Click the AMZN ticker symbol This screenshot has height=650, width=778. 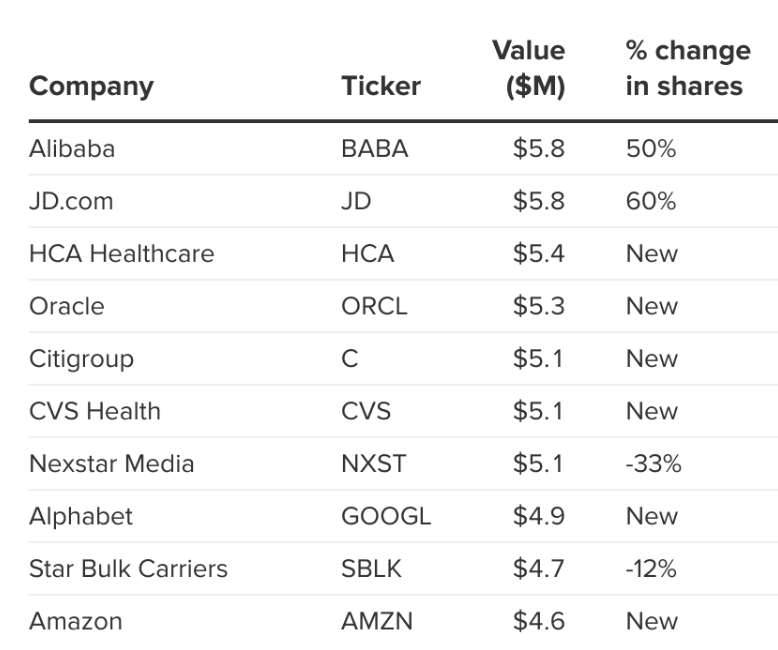[377, 622]
